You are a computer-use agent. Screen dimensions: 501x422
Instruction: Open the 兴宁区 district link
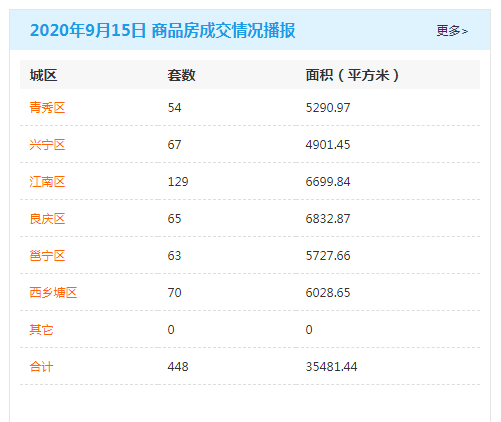(47, 145)
